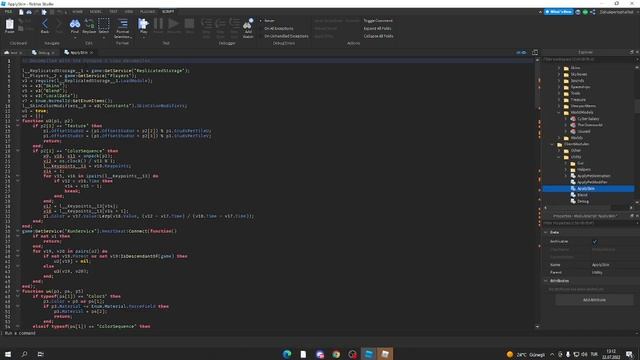Expand the Other folder
The height and width of the screenshot is (360, 640).
[x=559, y=151]
